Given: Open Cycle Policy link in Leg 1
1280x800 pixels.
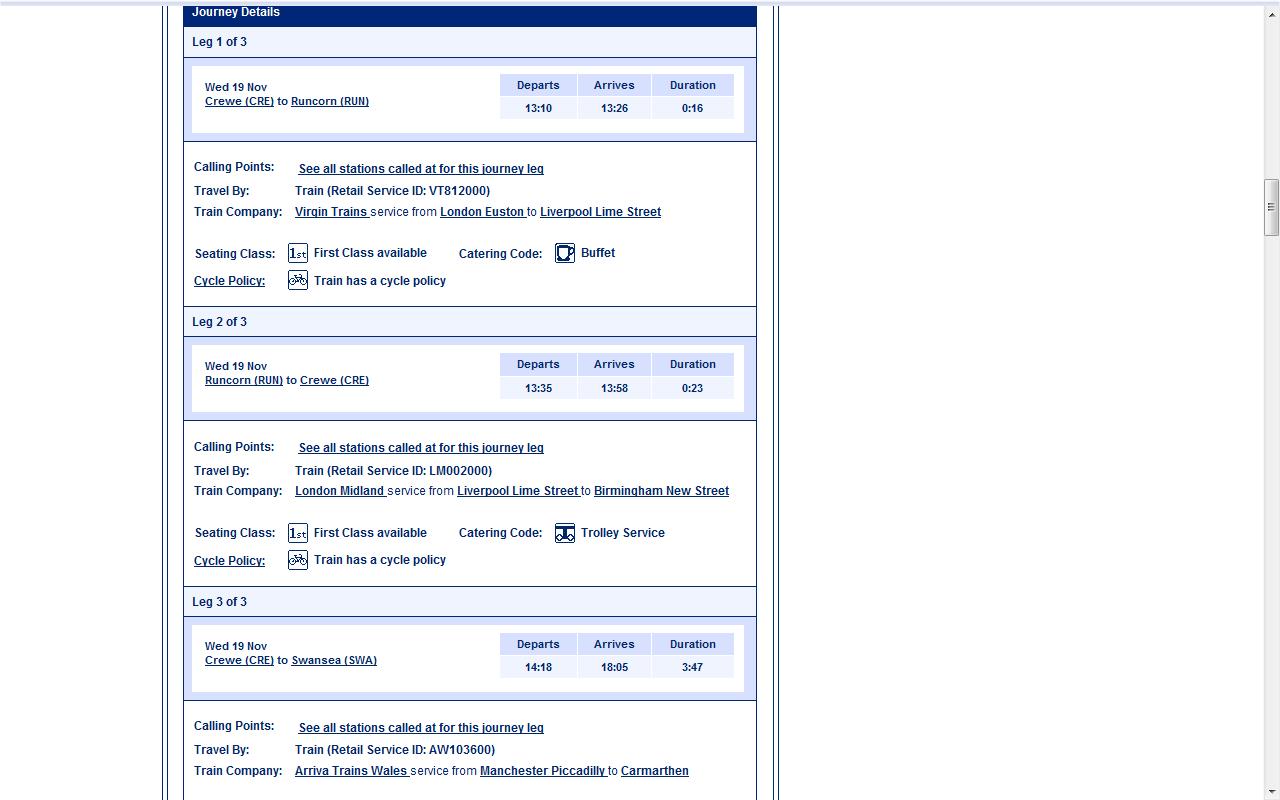Looking at the screenshot, I should [x=229, y=281].
